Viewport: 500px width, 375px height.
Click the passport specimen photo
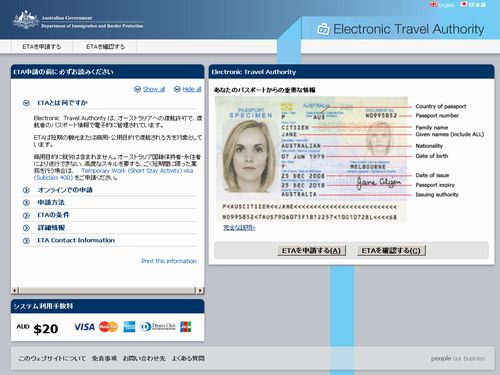click(x=249, y=156)
